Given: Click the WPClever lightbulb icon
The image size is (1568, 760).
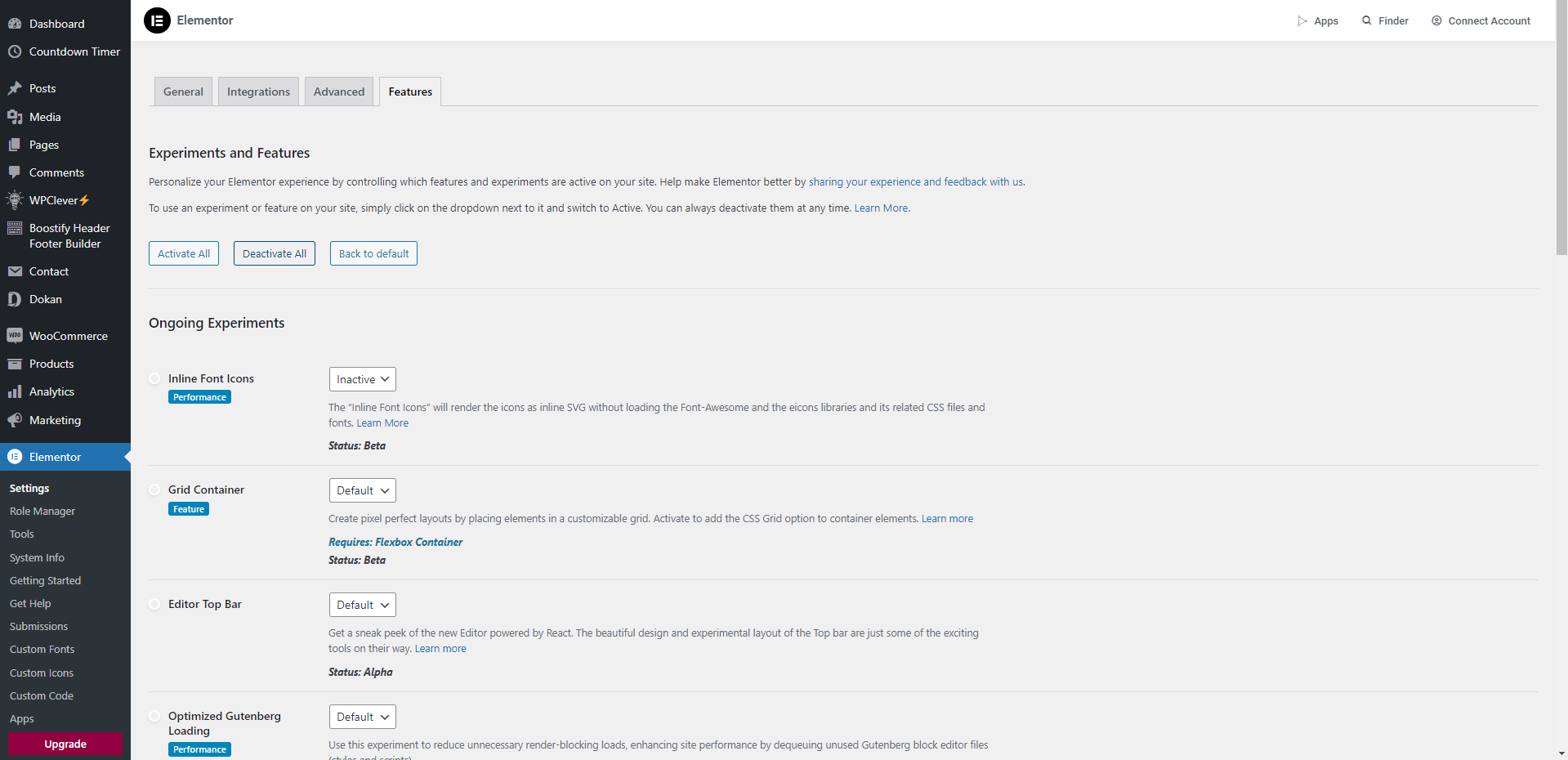Looking at the screenshot, I should click(x=15, y=200).
